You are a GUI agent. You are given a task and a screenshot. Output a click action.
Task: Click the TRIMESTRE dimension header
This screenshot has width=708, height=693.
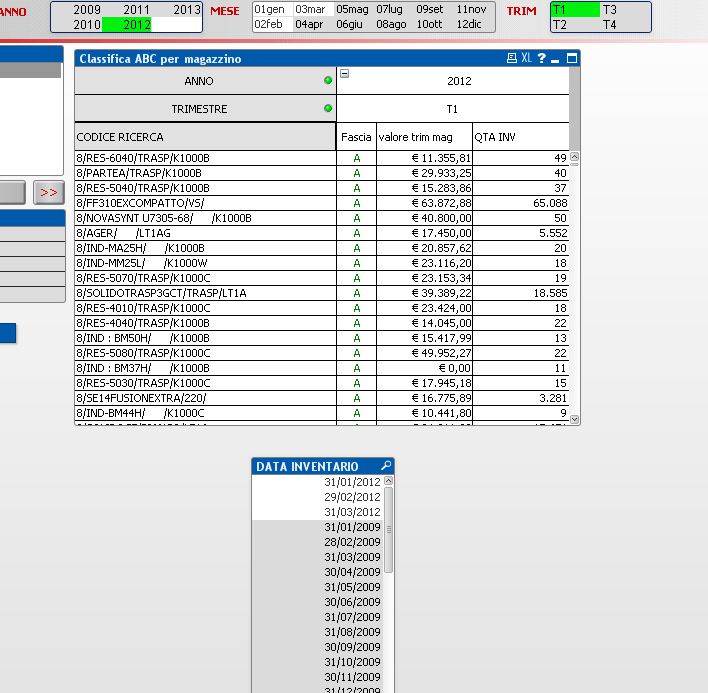click(198, 108)
